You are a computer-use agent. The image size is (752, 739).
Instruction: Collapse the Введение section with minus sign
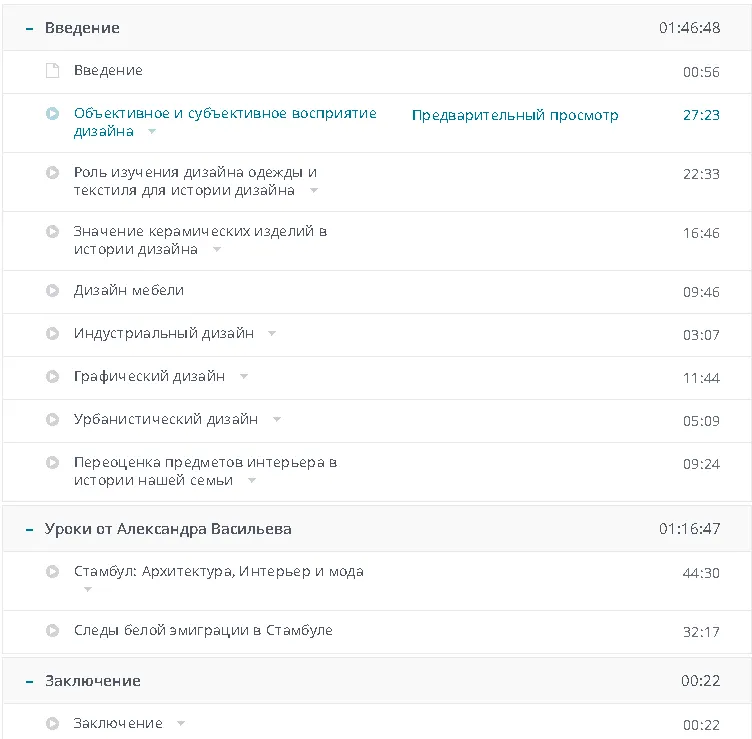30,29
